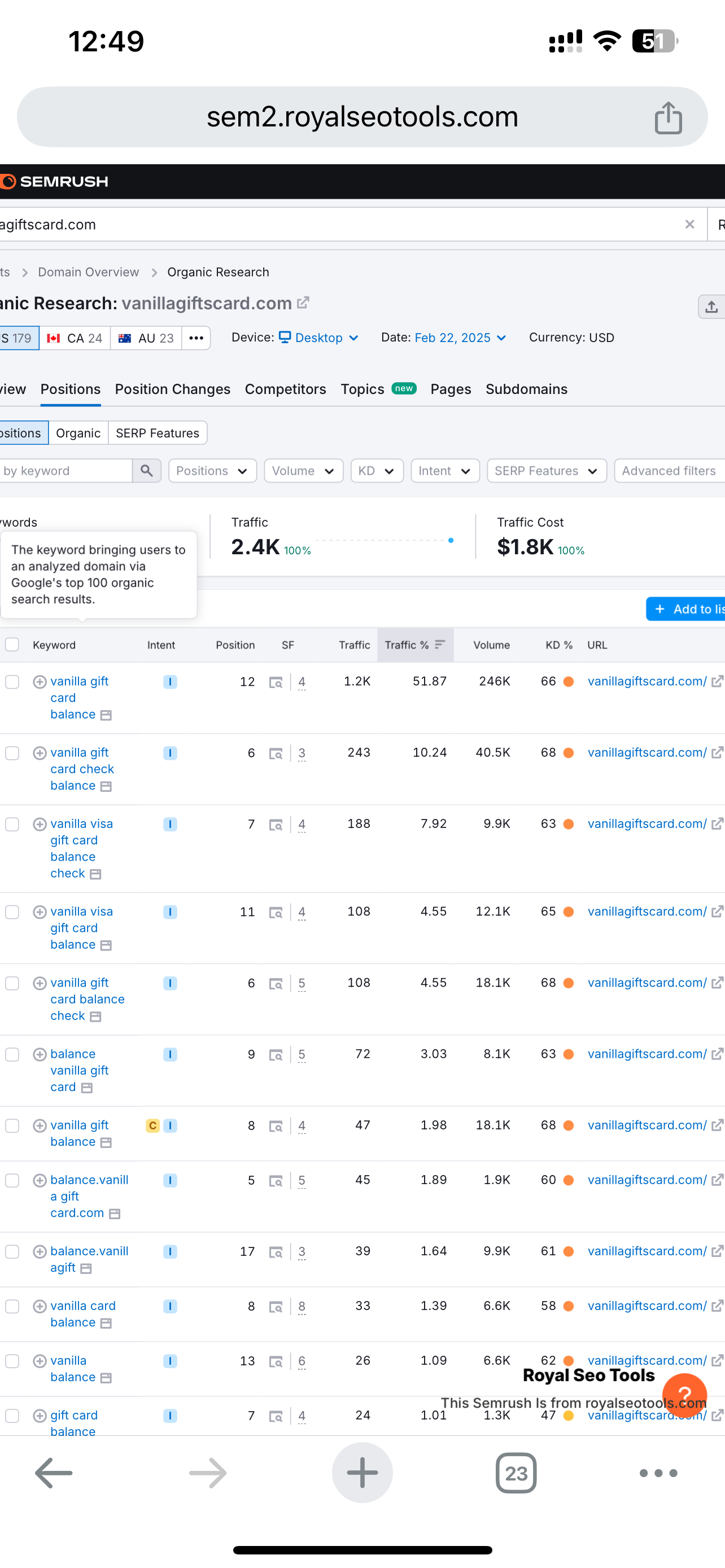
Task: Open more countries ellipsis button
Action: (196, 338)
